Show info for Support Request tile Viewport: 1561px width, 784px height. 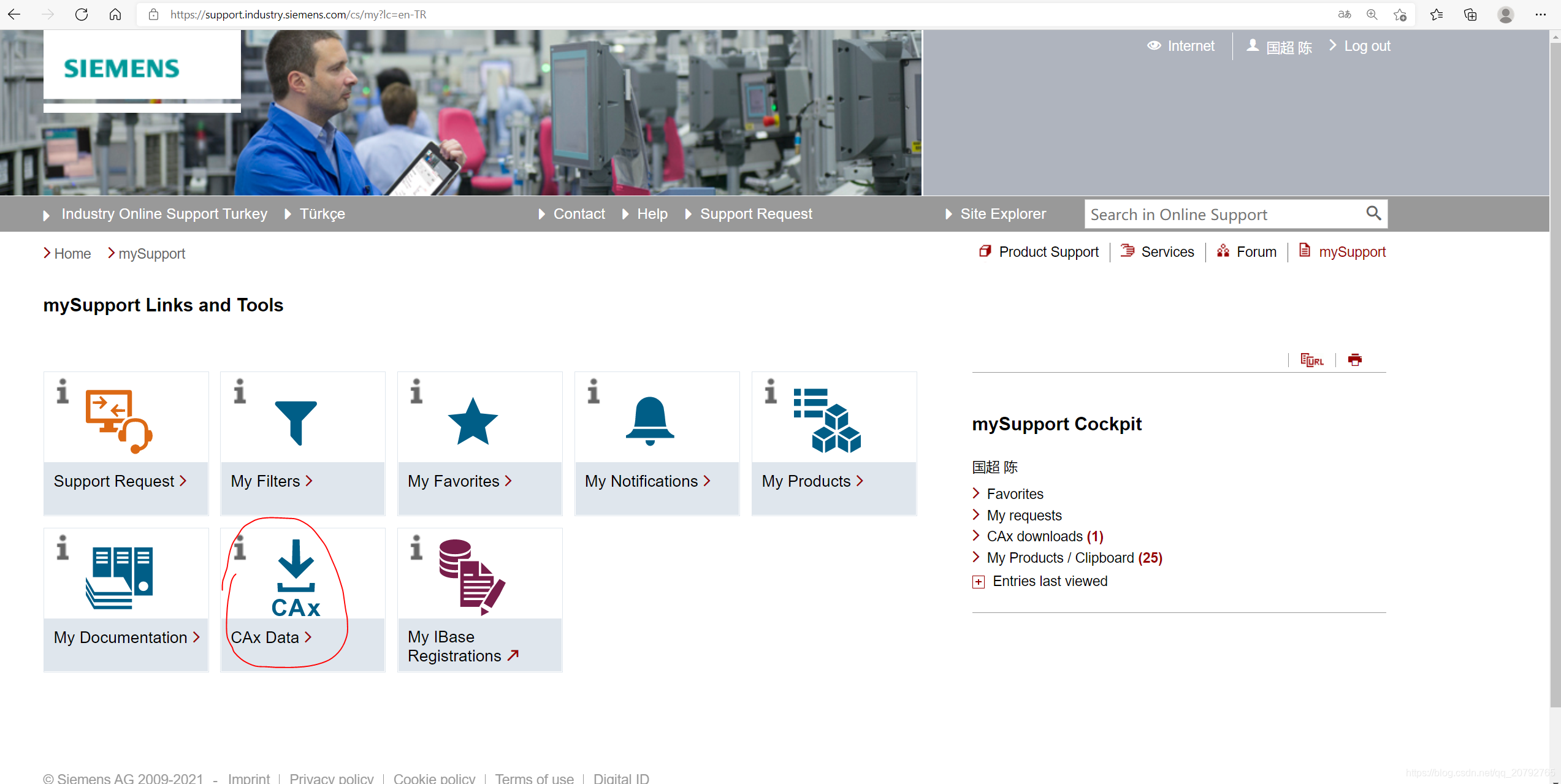pos(63,391)
